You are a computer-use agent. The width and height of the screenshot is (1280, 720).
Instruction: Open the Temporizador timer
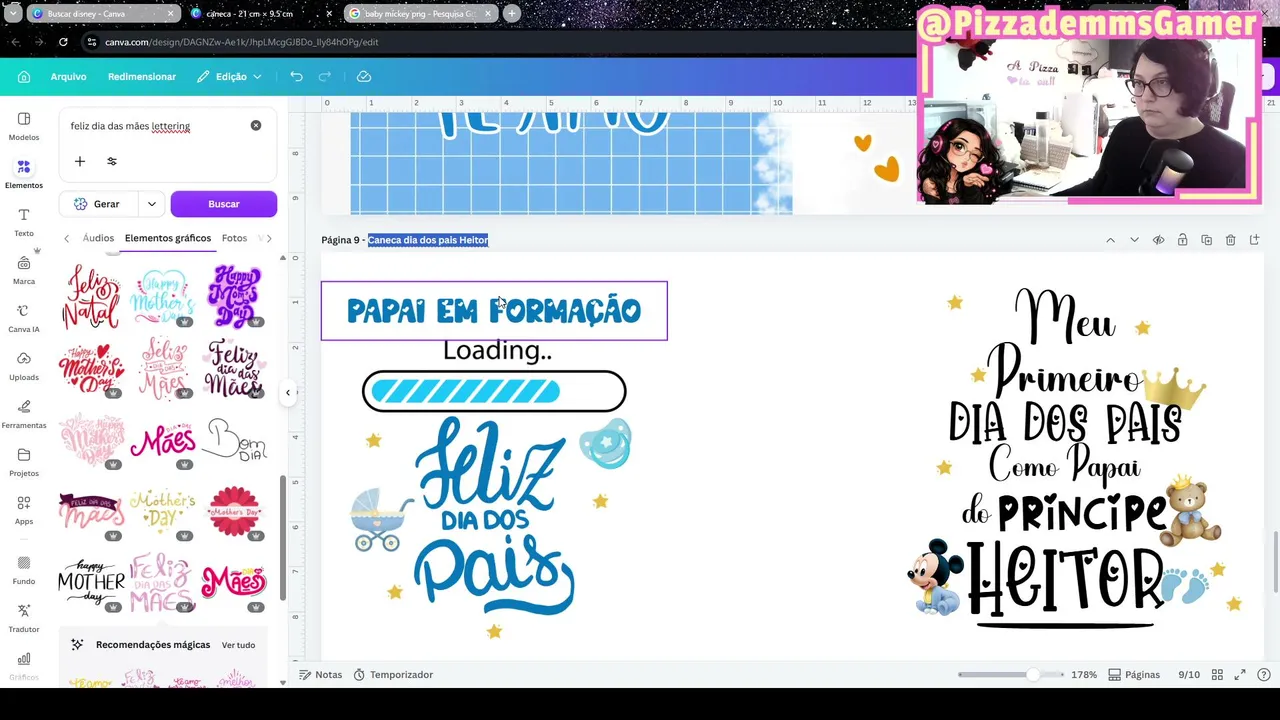coord(393,675)
